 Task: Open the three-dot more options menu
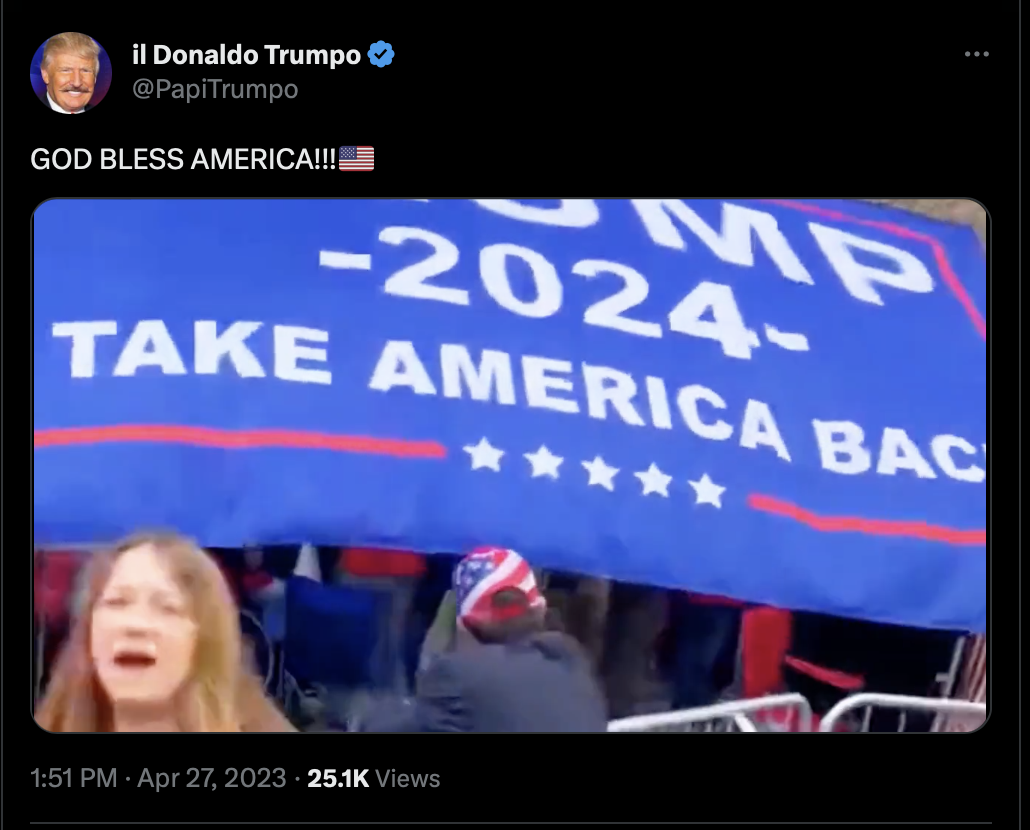pos(976,55)
